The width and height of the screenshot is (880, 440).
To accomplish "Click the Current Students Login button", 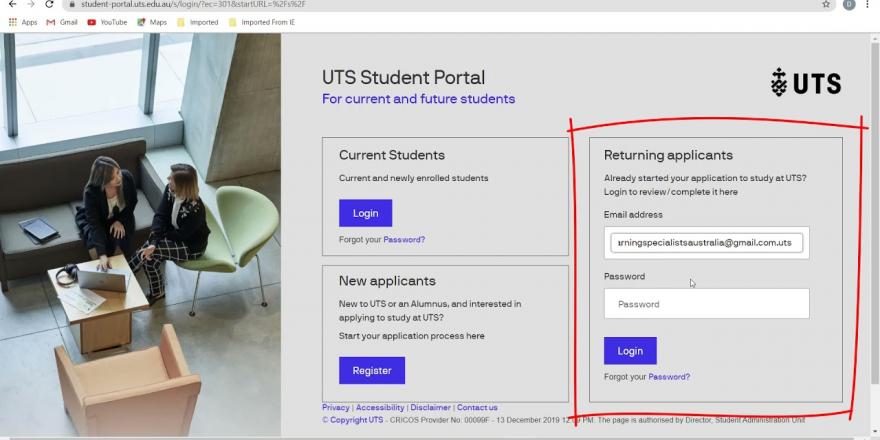I will pyautogui.click(x=365, y=213).
